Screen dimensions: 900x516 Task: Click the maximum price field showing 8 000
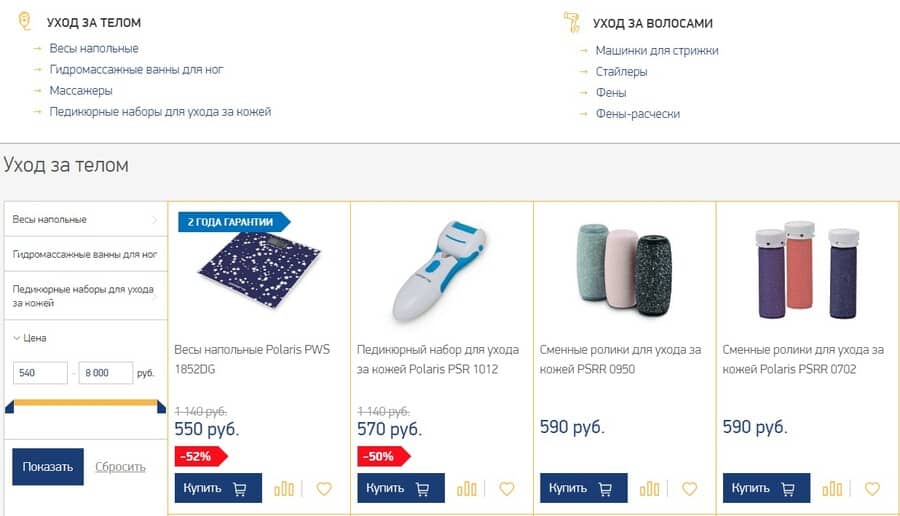tap(105, 373)
